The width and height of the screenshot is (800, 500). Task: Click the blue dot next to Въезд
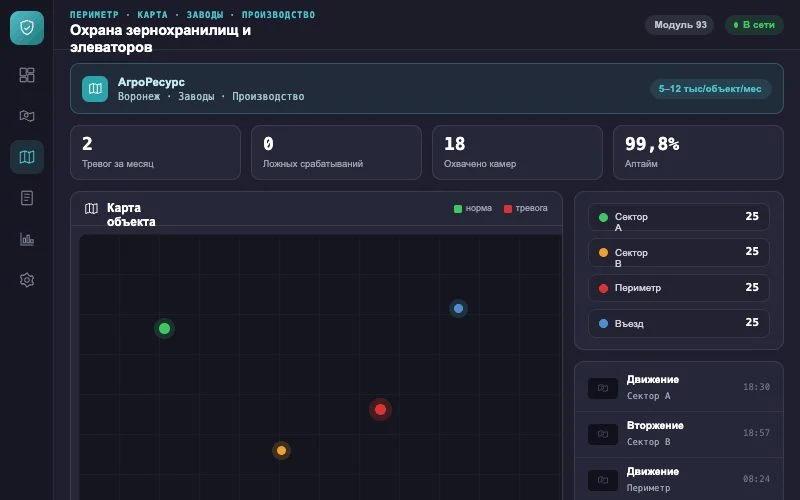pyautogui.click(x=603, y=323)
